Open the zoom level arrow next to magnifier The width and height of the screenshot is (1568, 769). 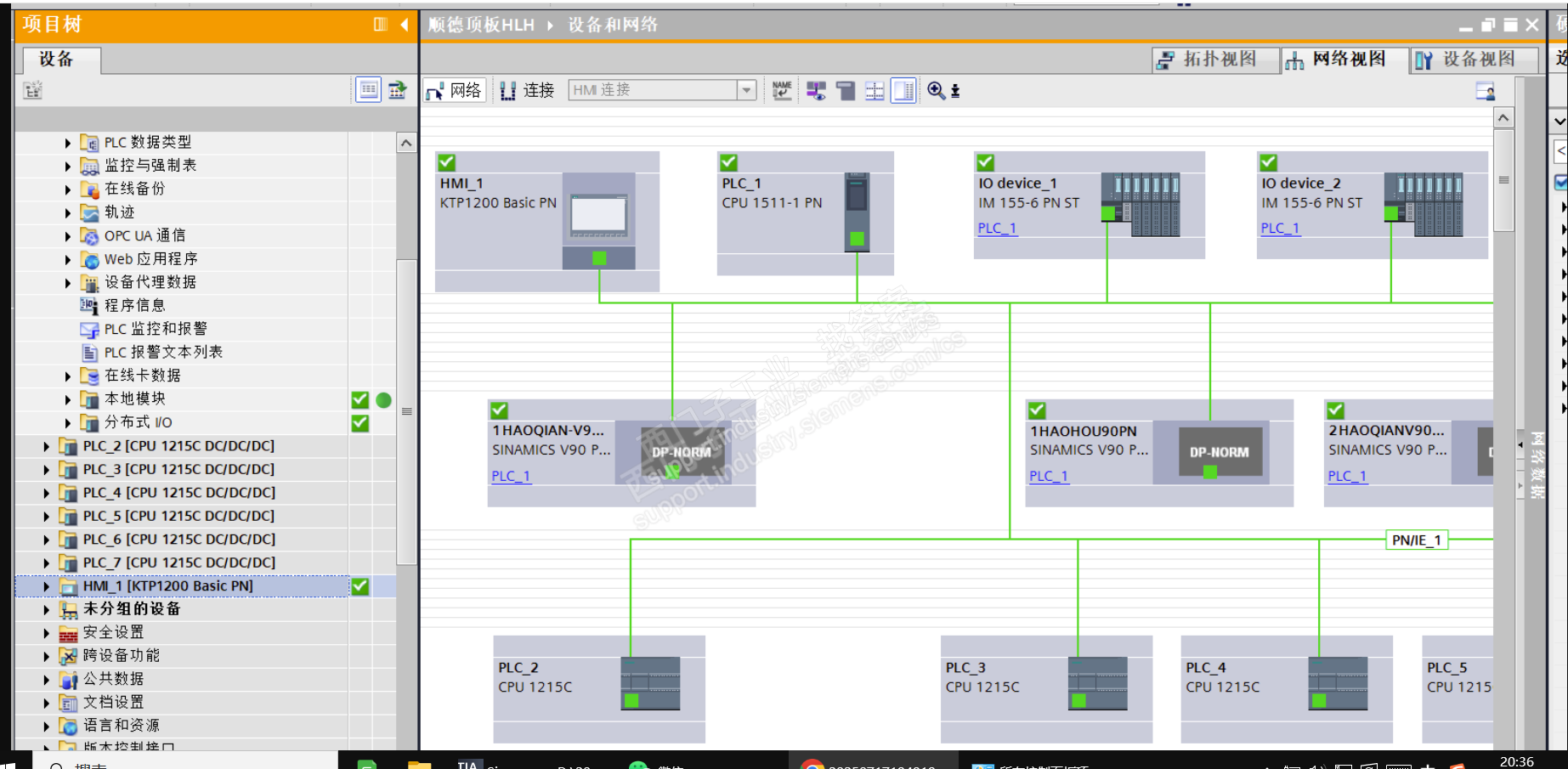(x=955, y=91)
